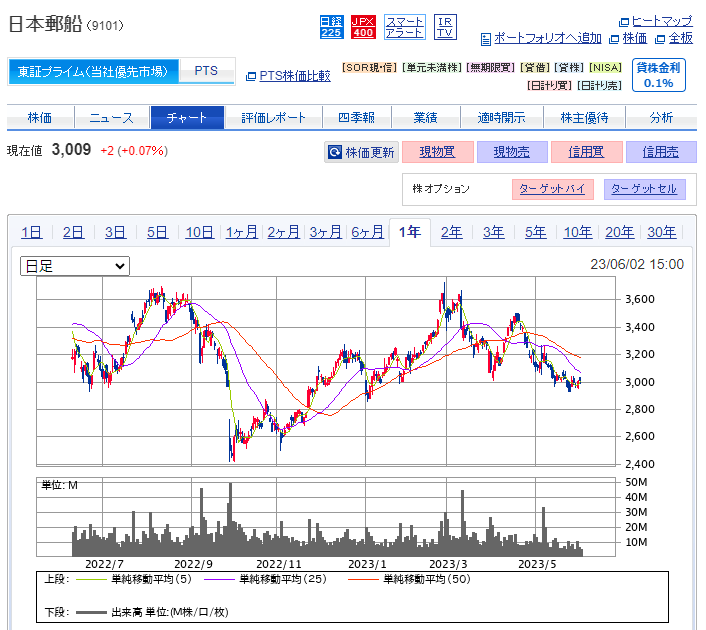The width and height of the screenshot is (706, 630).
Task: Click the 単純移動平均(25) legend entry
Action: pyautogui.click(x=283, y=579)
